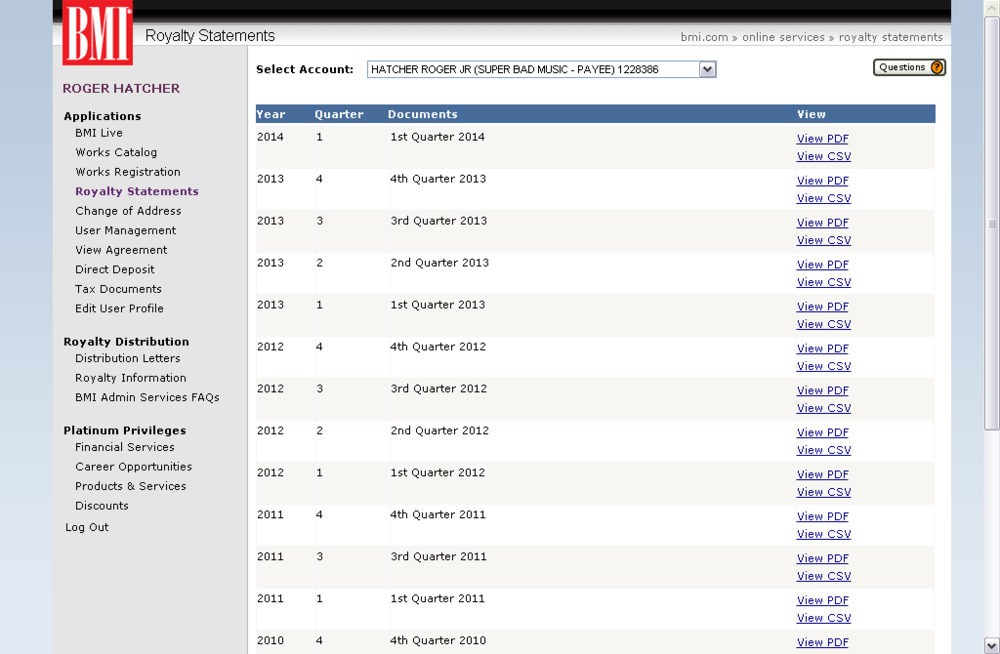Click the vertical scrollbar thumb

pyautogui.click(x=992, y=223)
